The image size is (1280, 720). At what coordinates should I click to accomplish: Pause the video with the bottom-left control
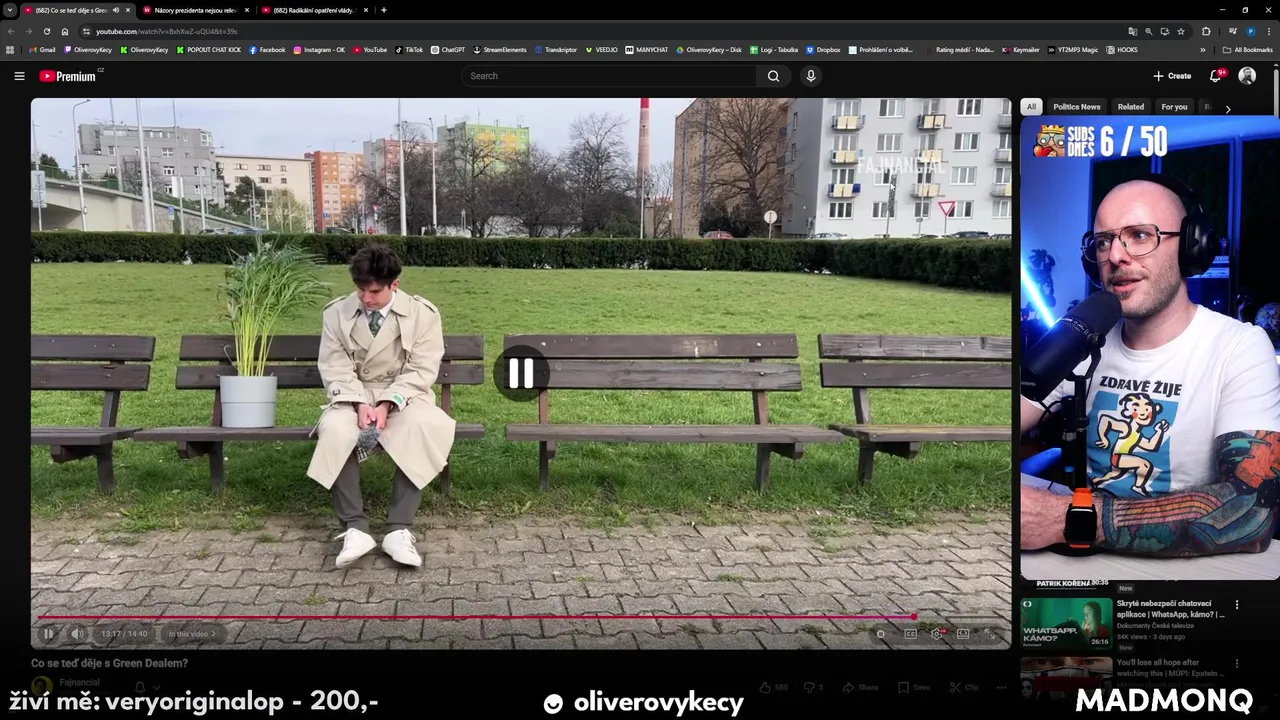tap(47, 634)
